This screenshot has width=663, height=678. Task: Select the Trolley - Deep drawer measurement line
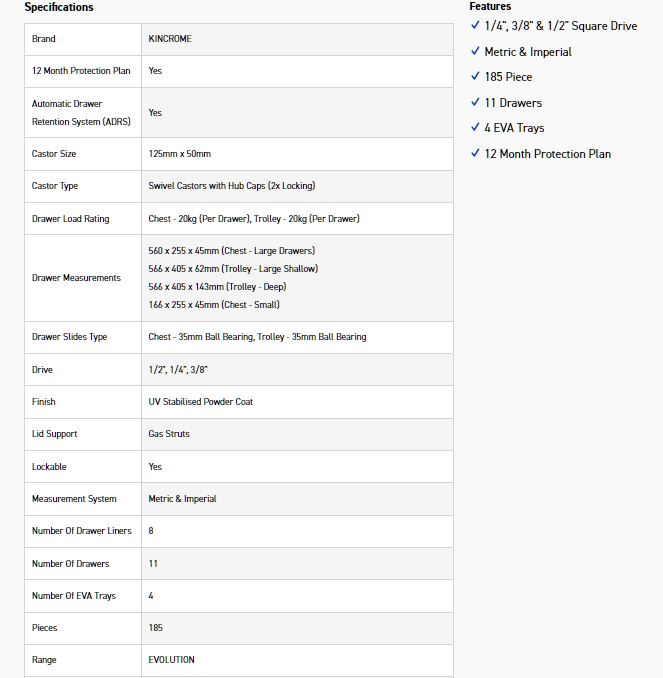(x=218, y=287)
